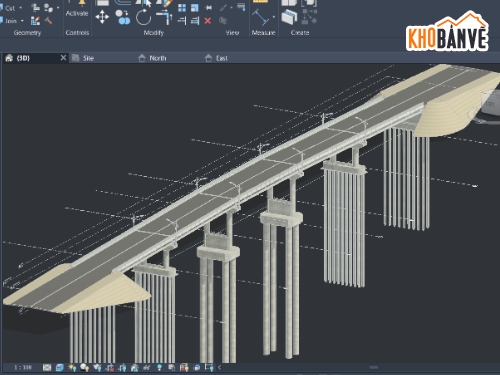Click the Create Parts icon

[x=289, y=17]
